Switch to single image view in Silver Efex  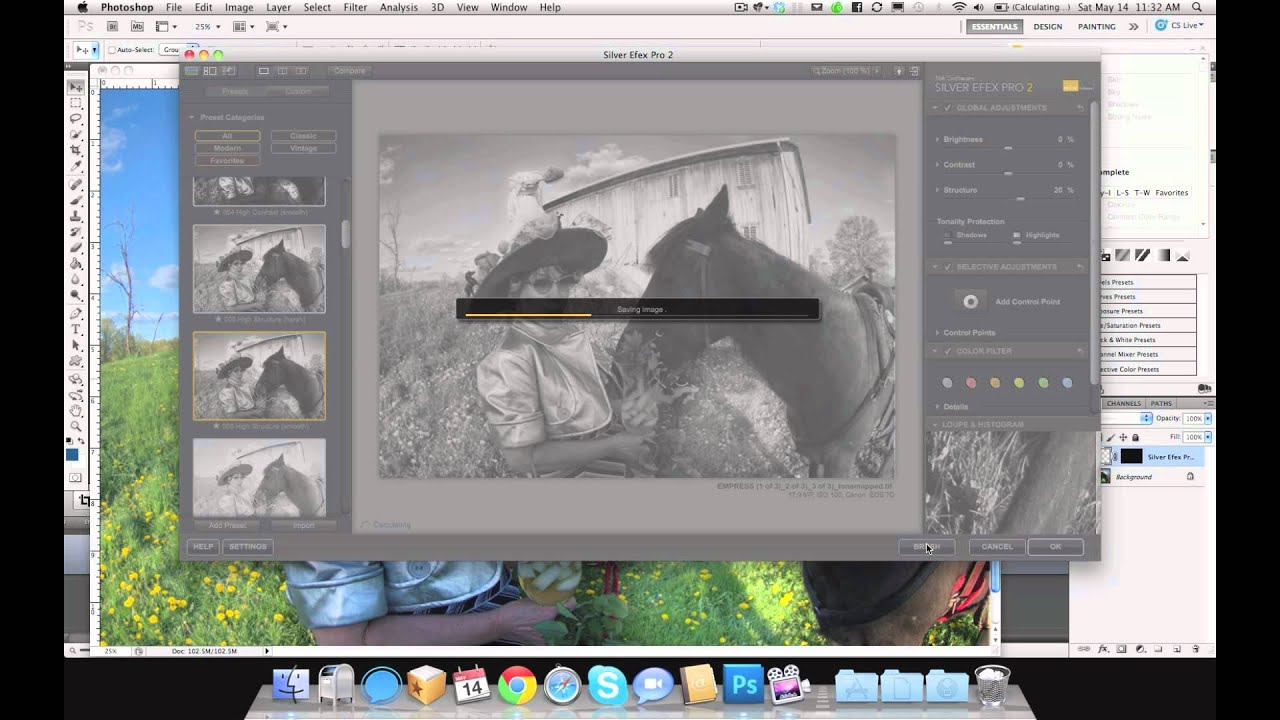point(264,71)
